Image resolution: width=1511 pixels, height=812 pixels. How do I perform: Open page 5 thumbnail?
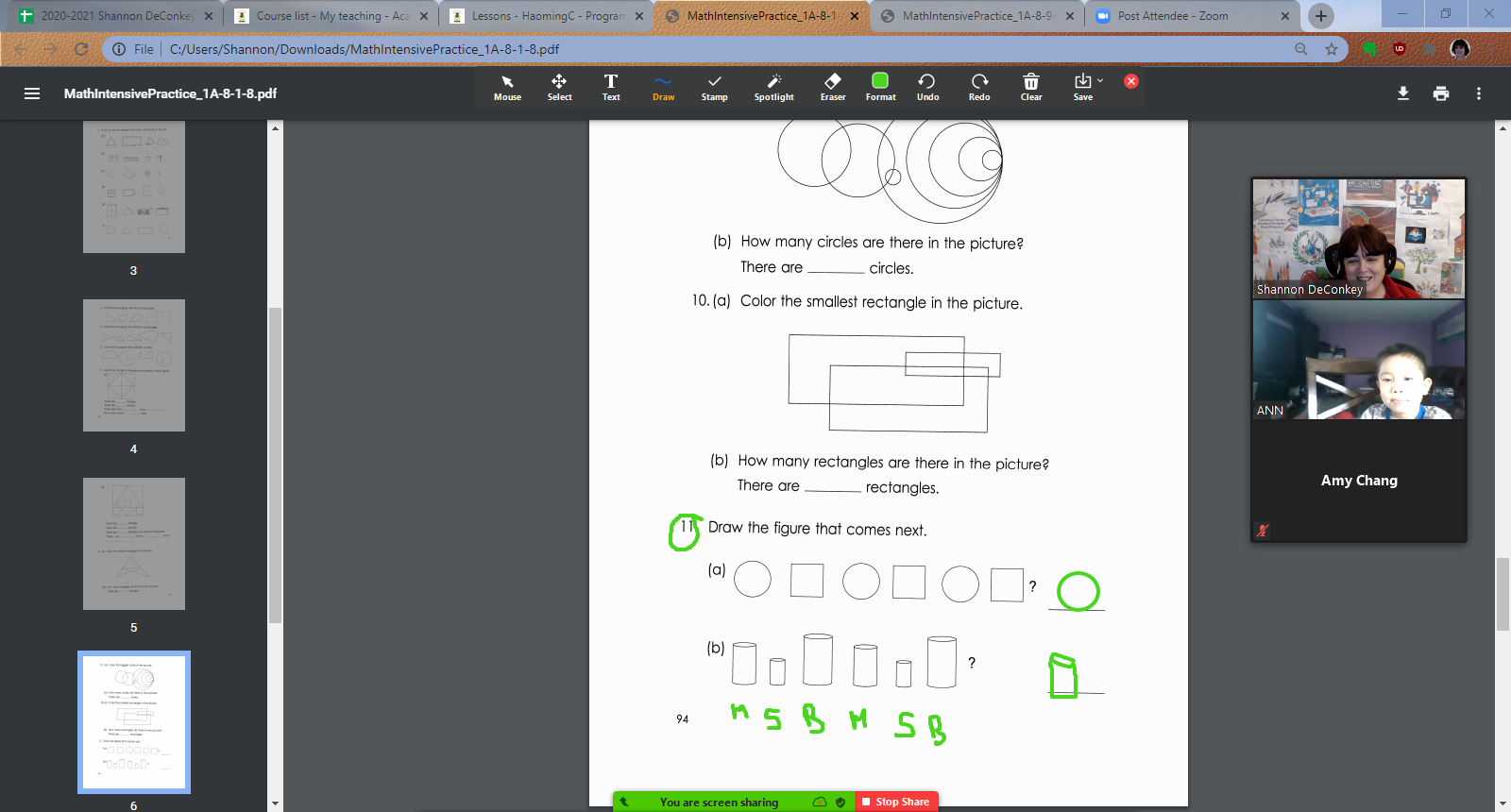(x=134, y=544)
